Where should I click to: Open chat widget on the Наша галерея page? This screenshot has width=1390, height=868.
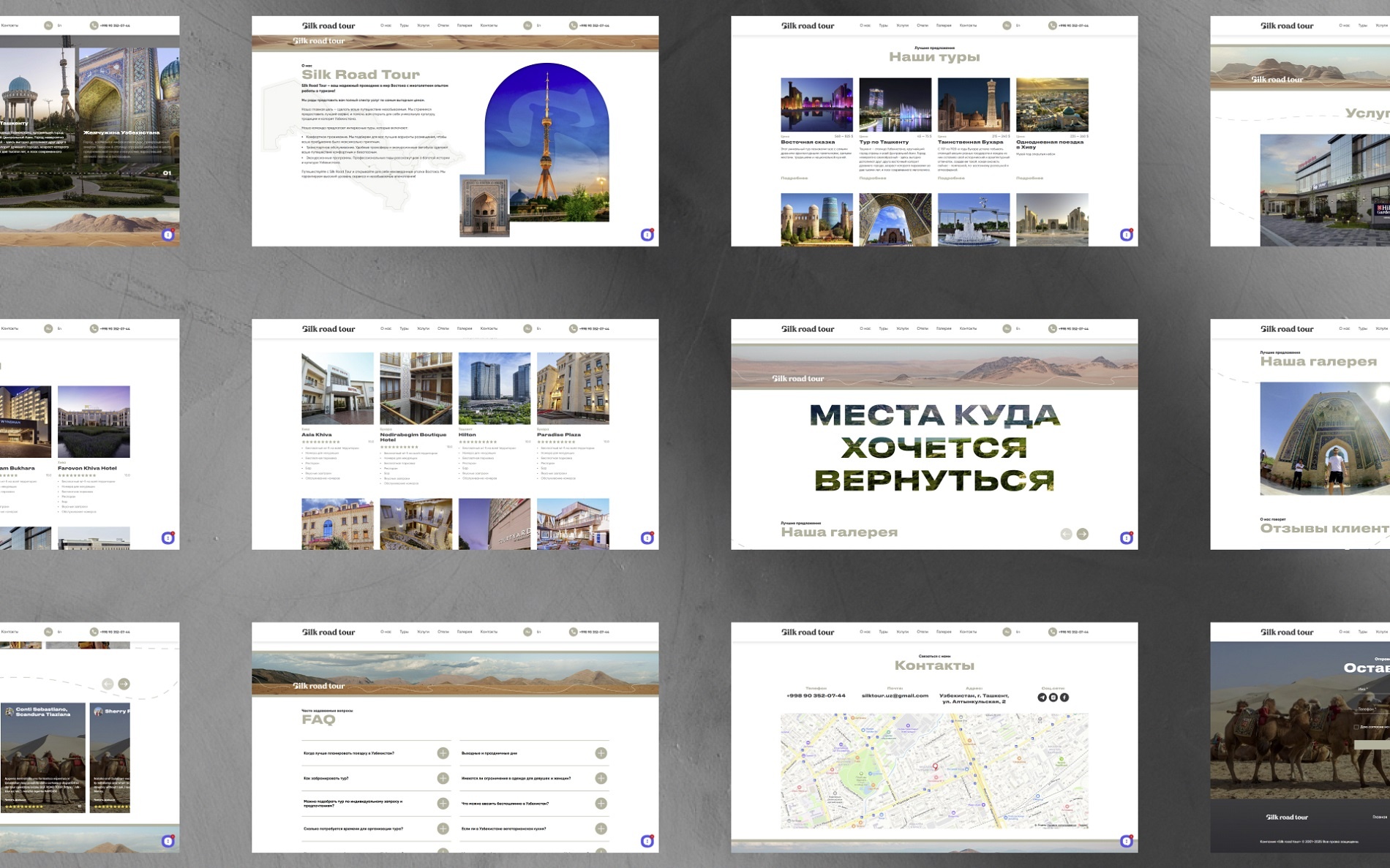coord(1127,538)
